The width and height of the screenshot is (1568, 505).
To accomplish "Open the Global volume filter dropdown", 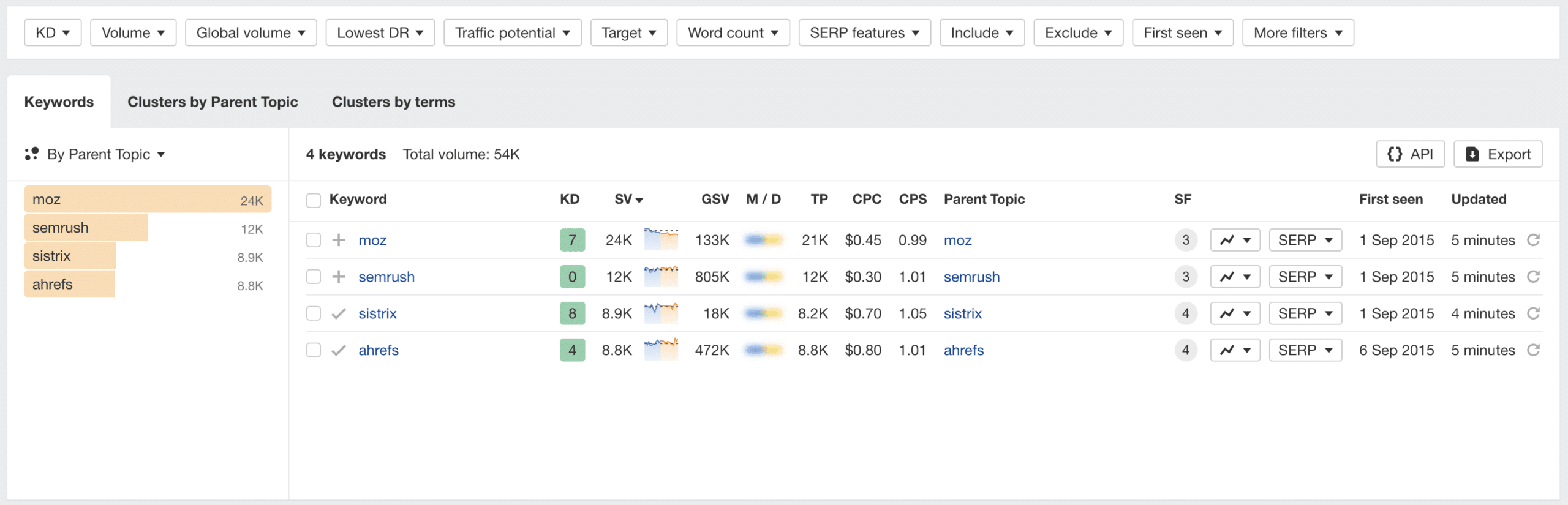I will [251, 32].
